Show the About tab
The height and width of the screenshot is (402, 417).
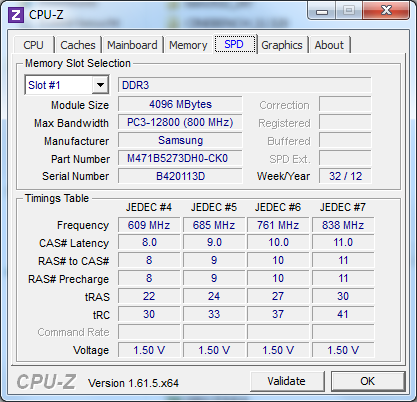click(x=329, y=45)
